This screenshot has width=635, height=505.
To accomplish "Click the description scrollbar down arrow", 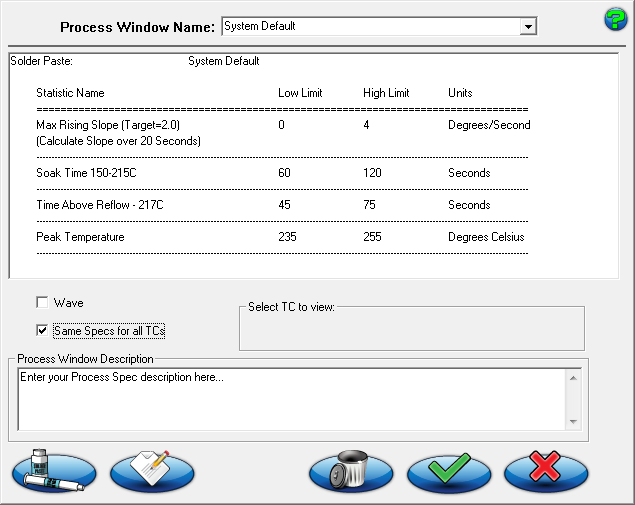I will pyautogui.click(x=573, y=422).
